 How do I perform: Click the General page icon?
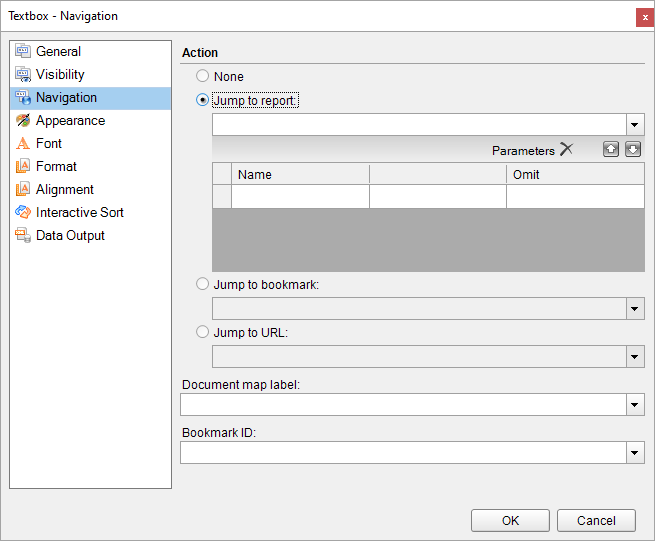point(23,51)
